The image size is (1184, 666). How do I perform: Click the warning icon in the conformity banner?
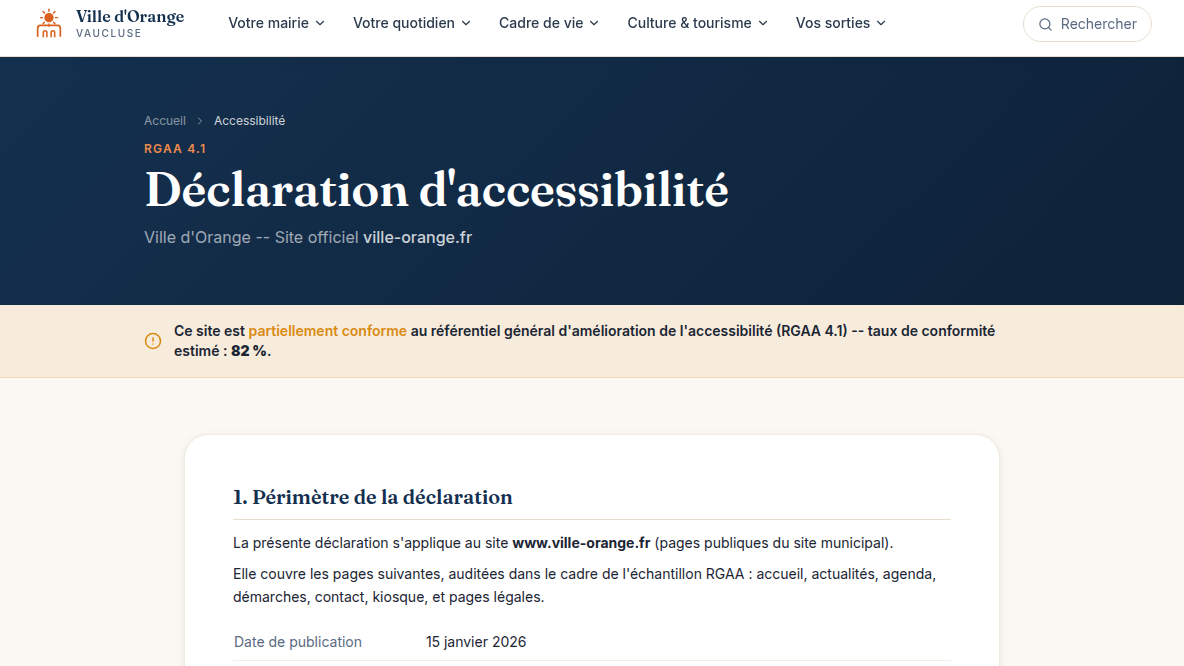153,341
